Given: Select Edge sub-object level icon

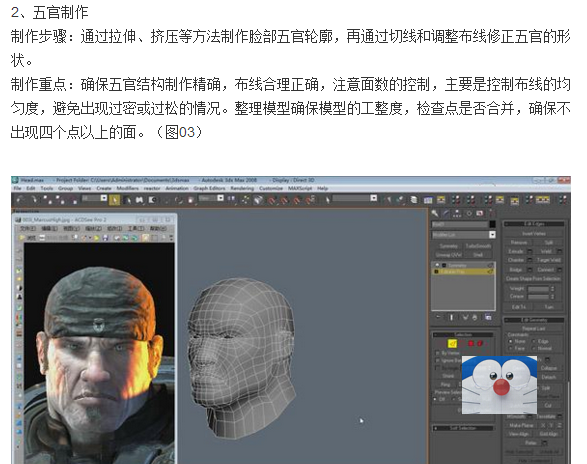Looking at the screenshot, I should coord(452,343).
